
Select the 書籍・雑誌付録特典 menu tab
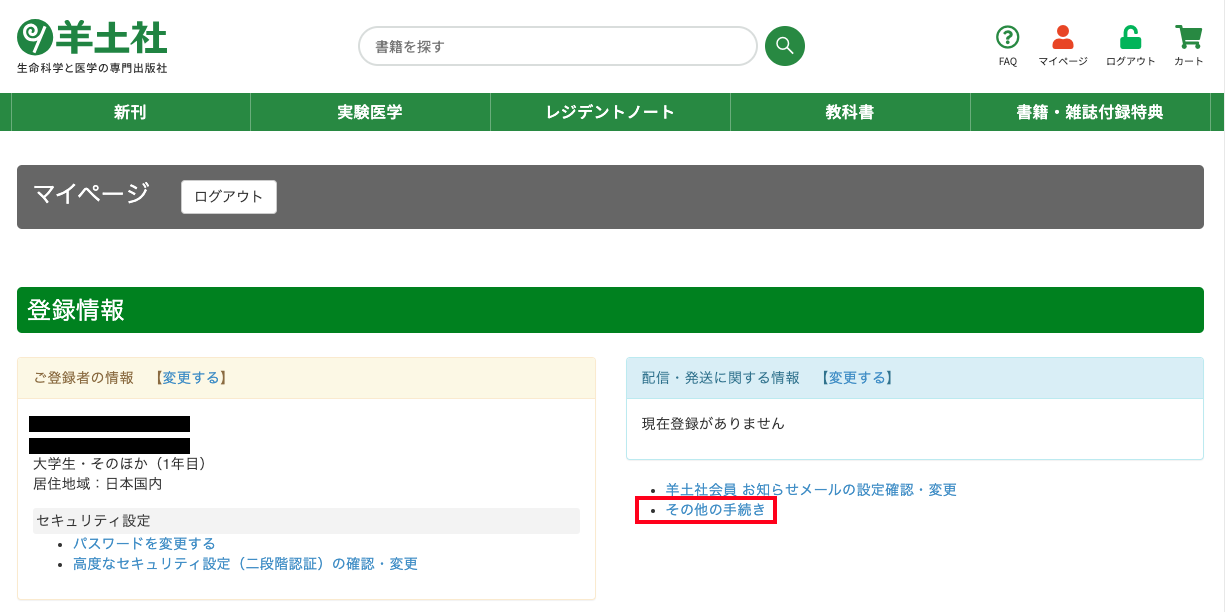click(x=1090, y=112)
